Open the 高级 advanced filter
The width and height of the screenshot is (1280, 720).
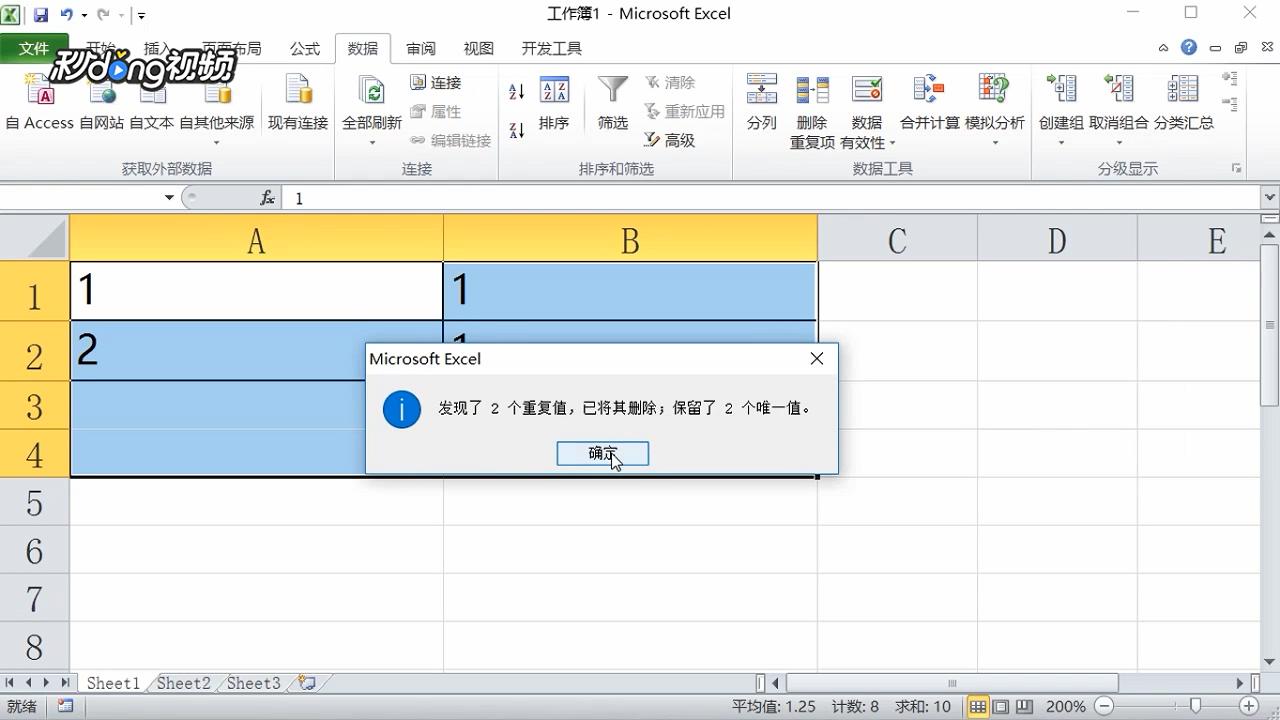point(670,141)
